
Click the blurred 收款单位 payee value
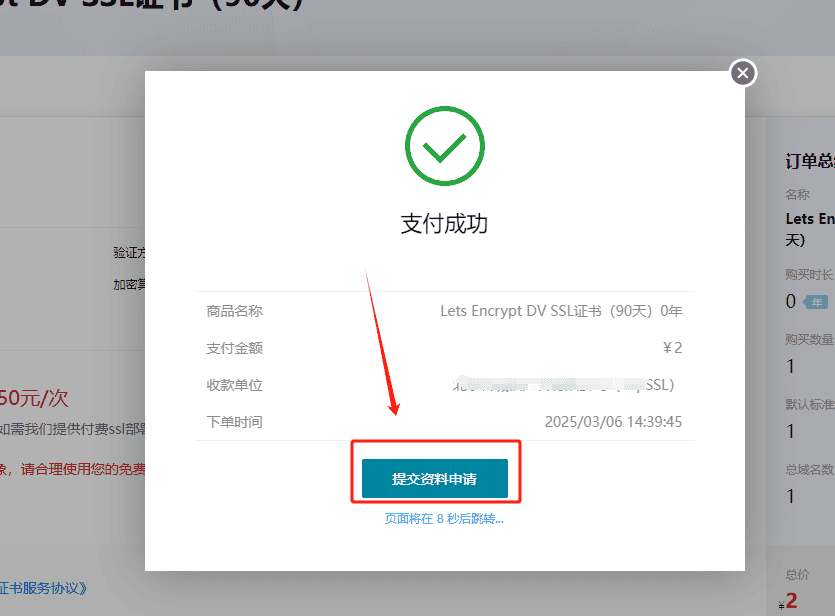[563, 384]
